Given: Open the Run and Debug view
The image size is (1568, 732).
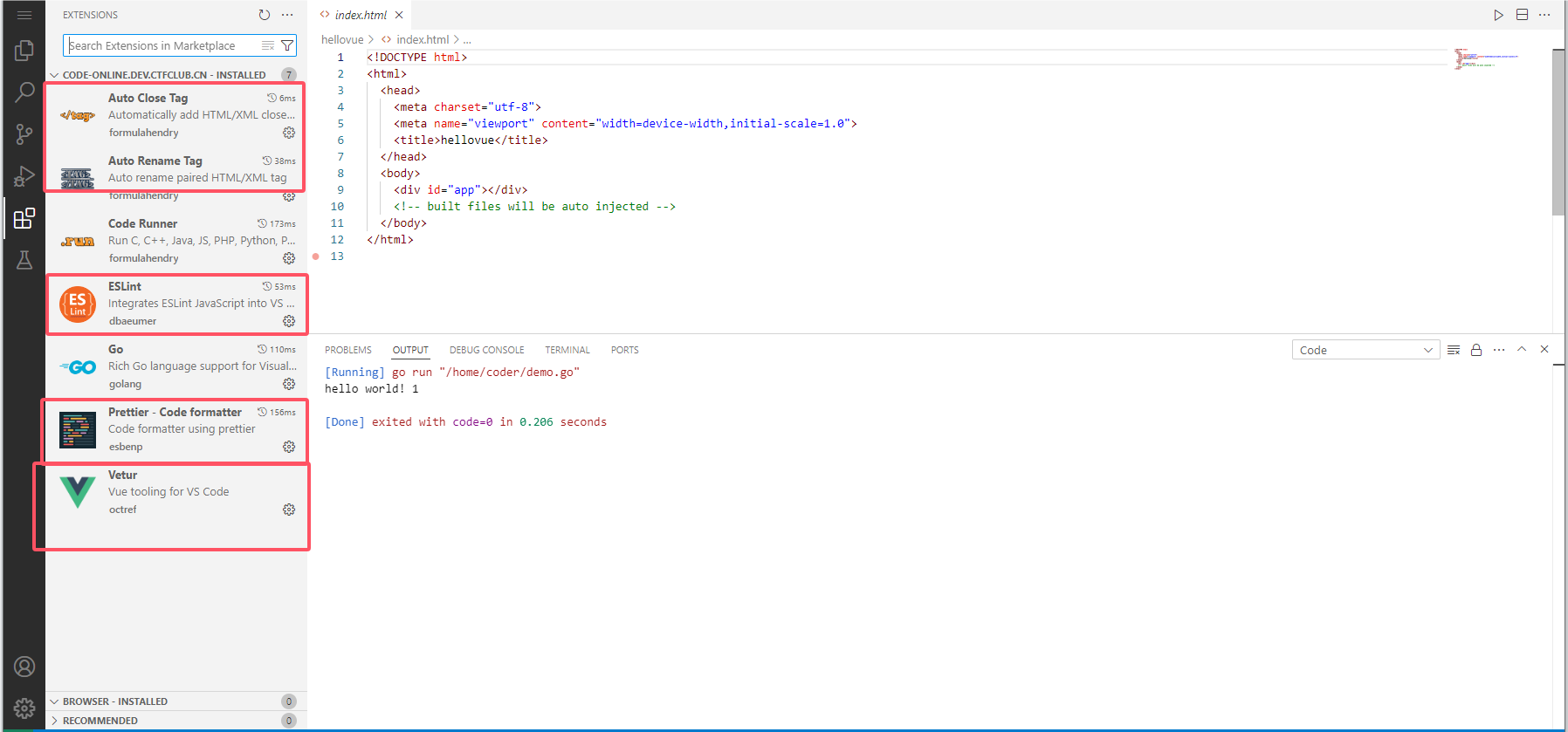Looking at the screenshot, I should pyautogui.click(x=24, y=175).
